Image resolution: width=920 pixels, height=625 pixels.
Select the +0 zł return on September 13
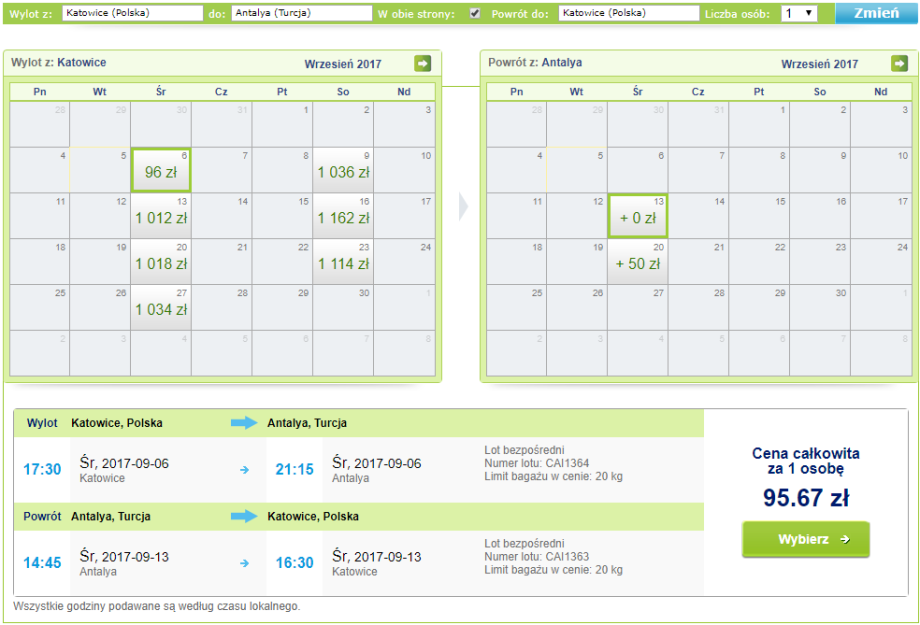[x=638, y=216]
